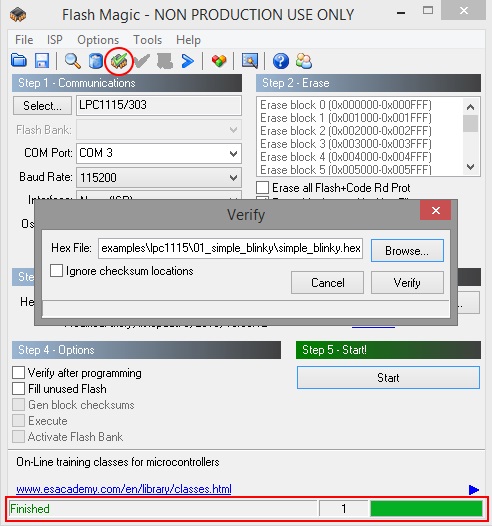Screen dimensions: 492x526
Task: Toggle Gen block checksums checkbox
Action: [x=18, y=405]
